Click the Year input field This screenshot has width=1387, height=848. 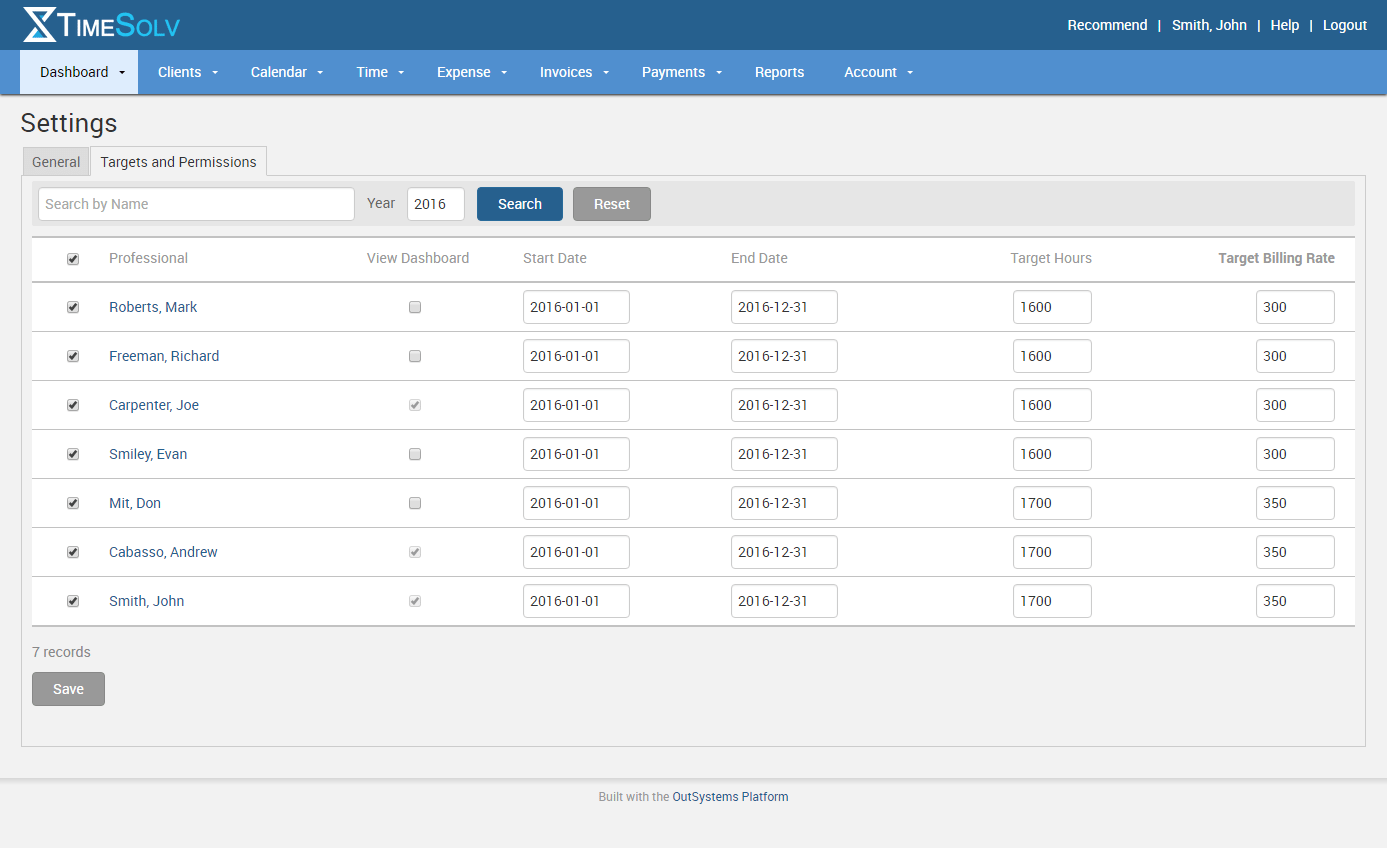[x=435, y=204]
